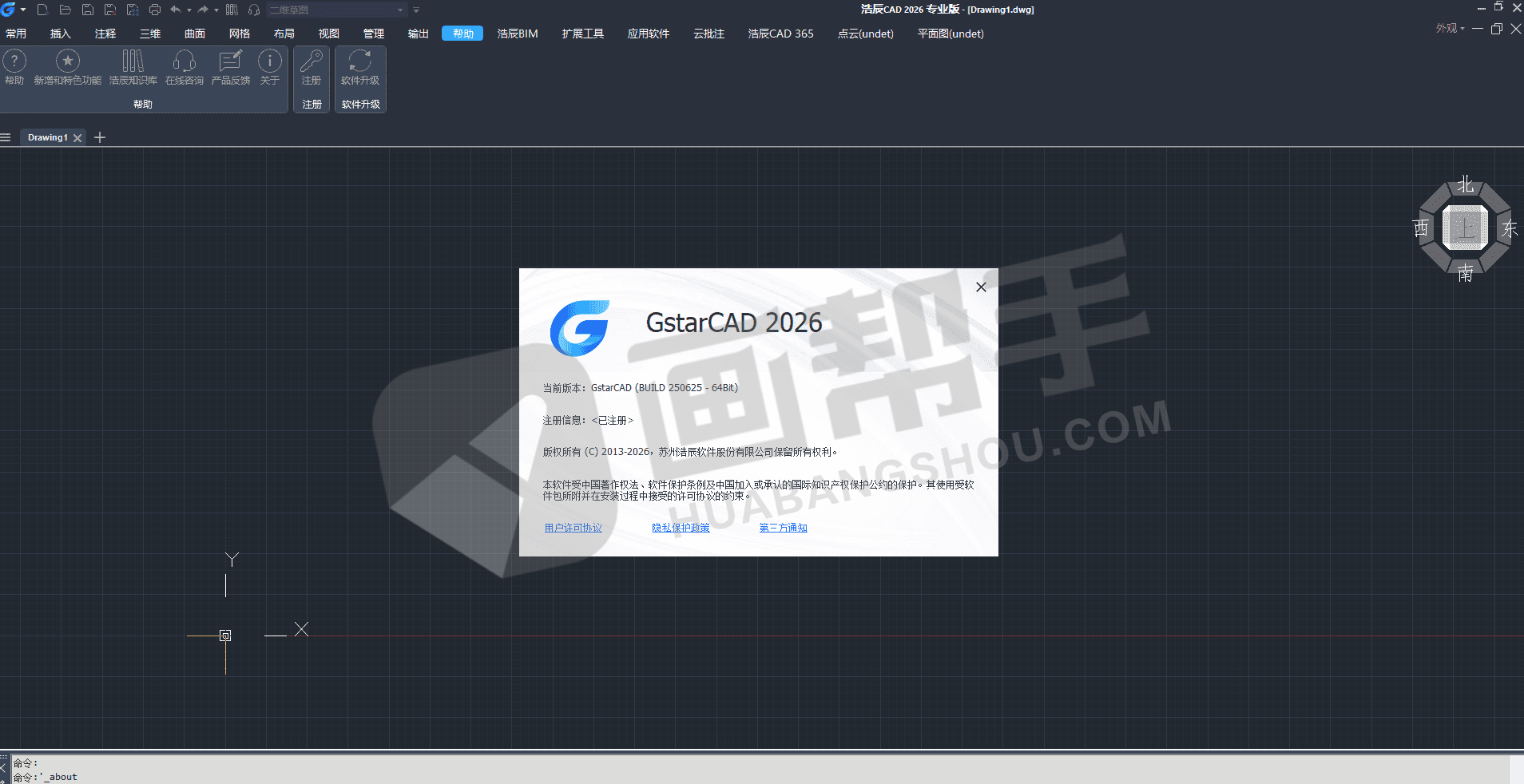Click the 上 top face of view cube
1524x784 pixels.
[x=1465, y=228]
